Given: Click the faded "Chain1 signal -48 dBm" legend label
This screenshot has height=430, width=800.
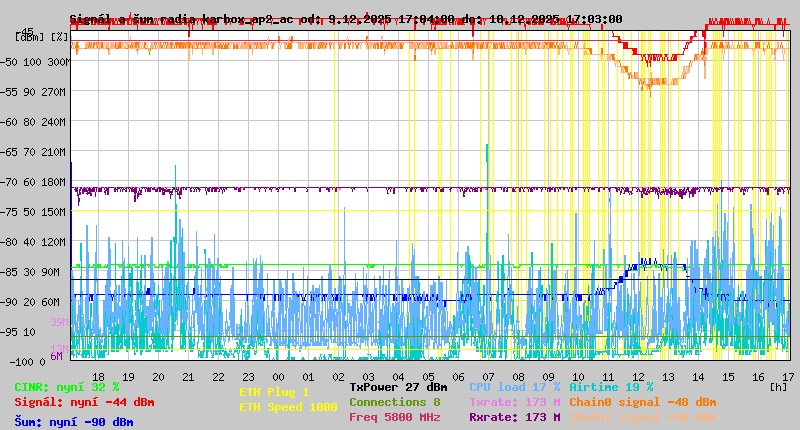Looking at the screenshot, I should click(643, 417).
